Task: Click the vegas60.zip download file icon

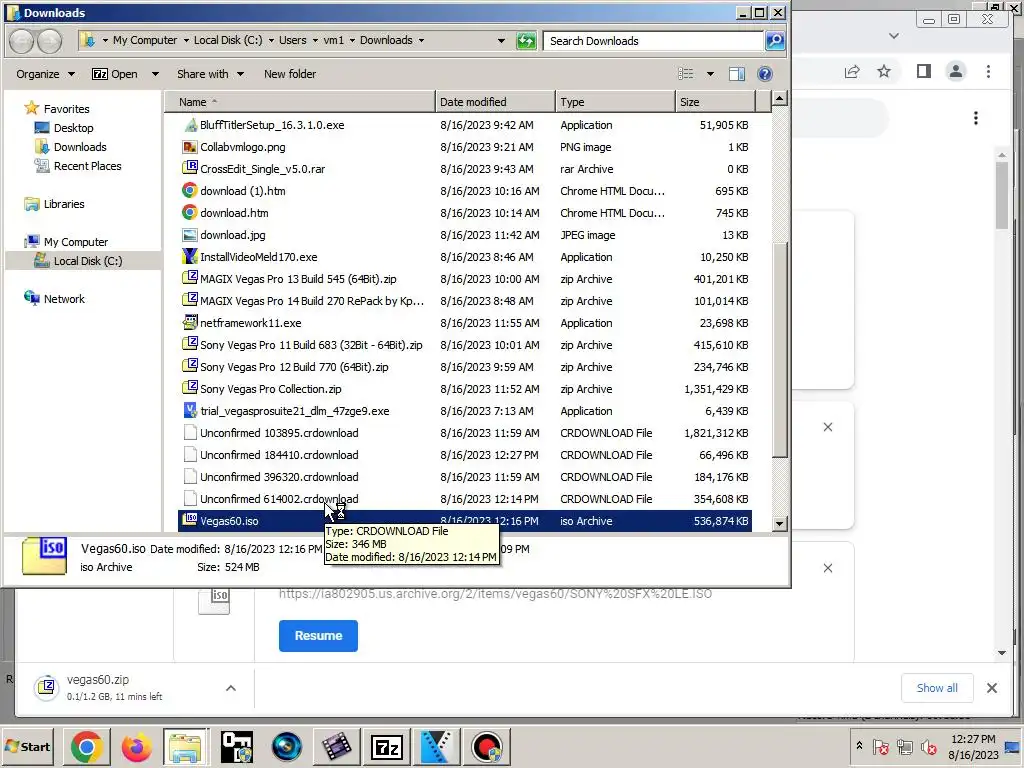Action: point(46,688)
